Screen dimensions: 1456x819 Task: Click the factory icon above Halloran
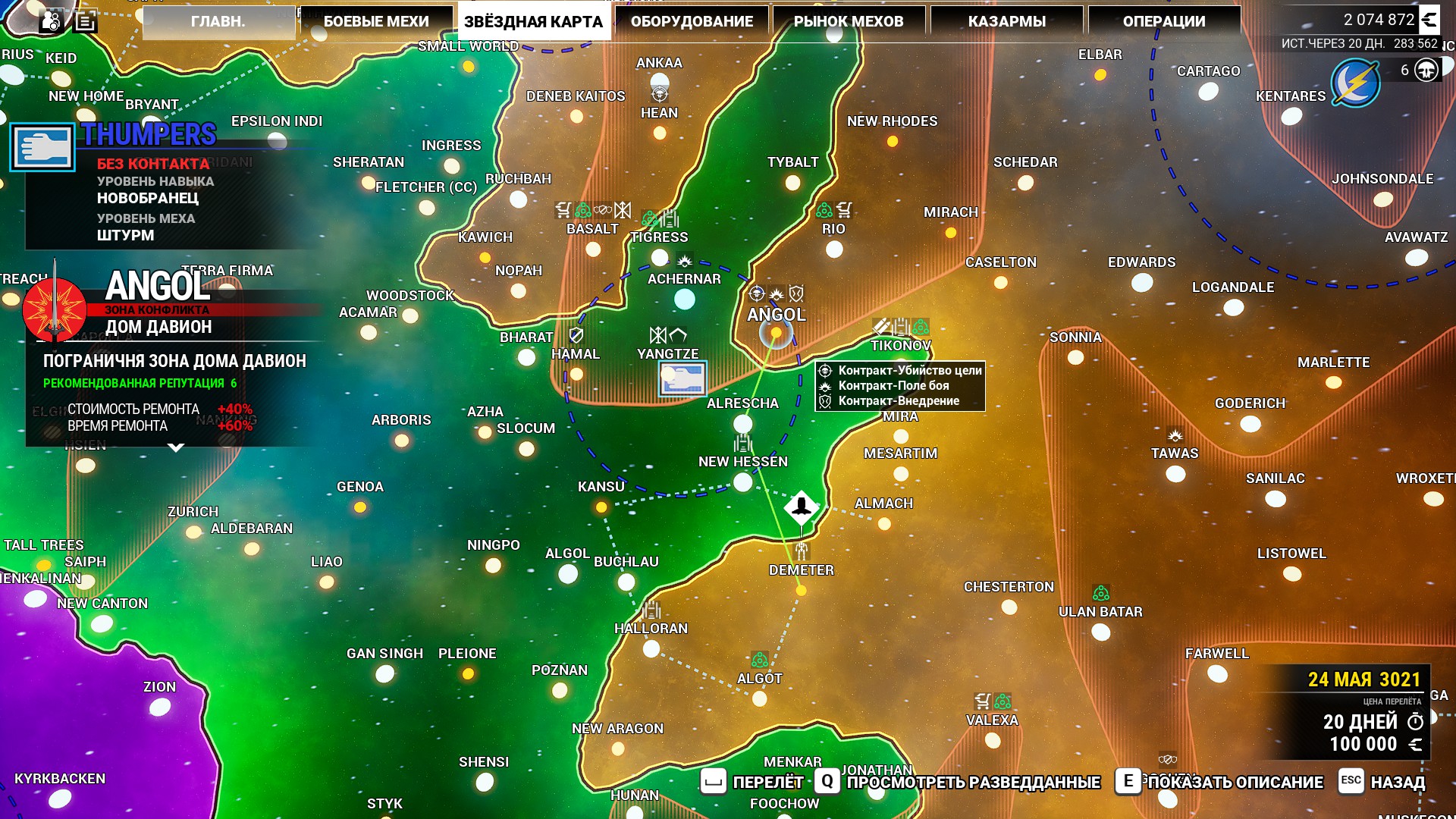pos(651,609)
